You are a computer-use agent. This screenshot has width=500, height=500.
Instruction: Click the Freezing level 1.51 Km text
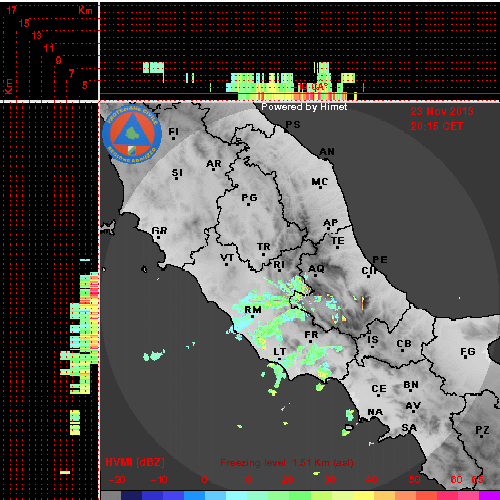tap(287, 463)
